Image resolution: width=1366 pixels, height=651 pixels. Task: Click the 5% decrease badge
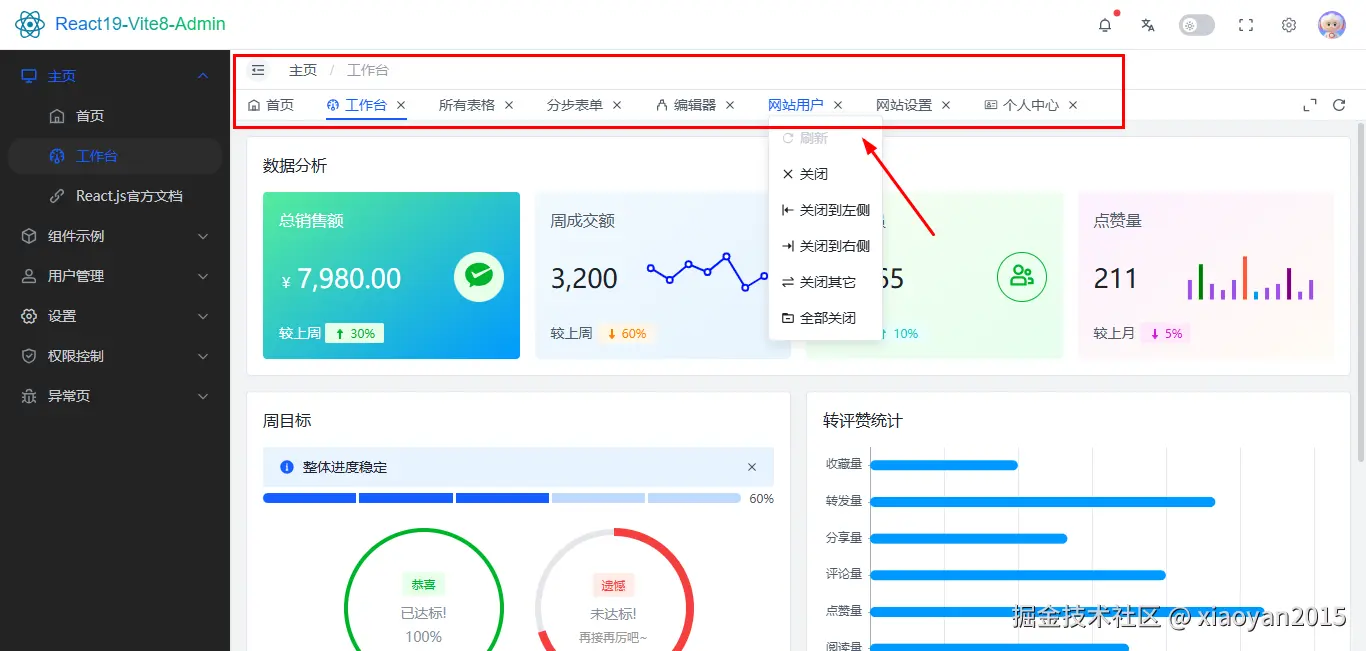point(1165,333)
